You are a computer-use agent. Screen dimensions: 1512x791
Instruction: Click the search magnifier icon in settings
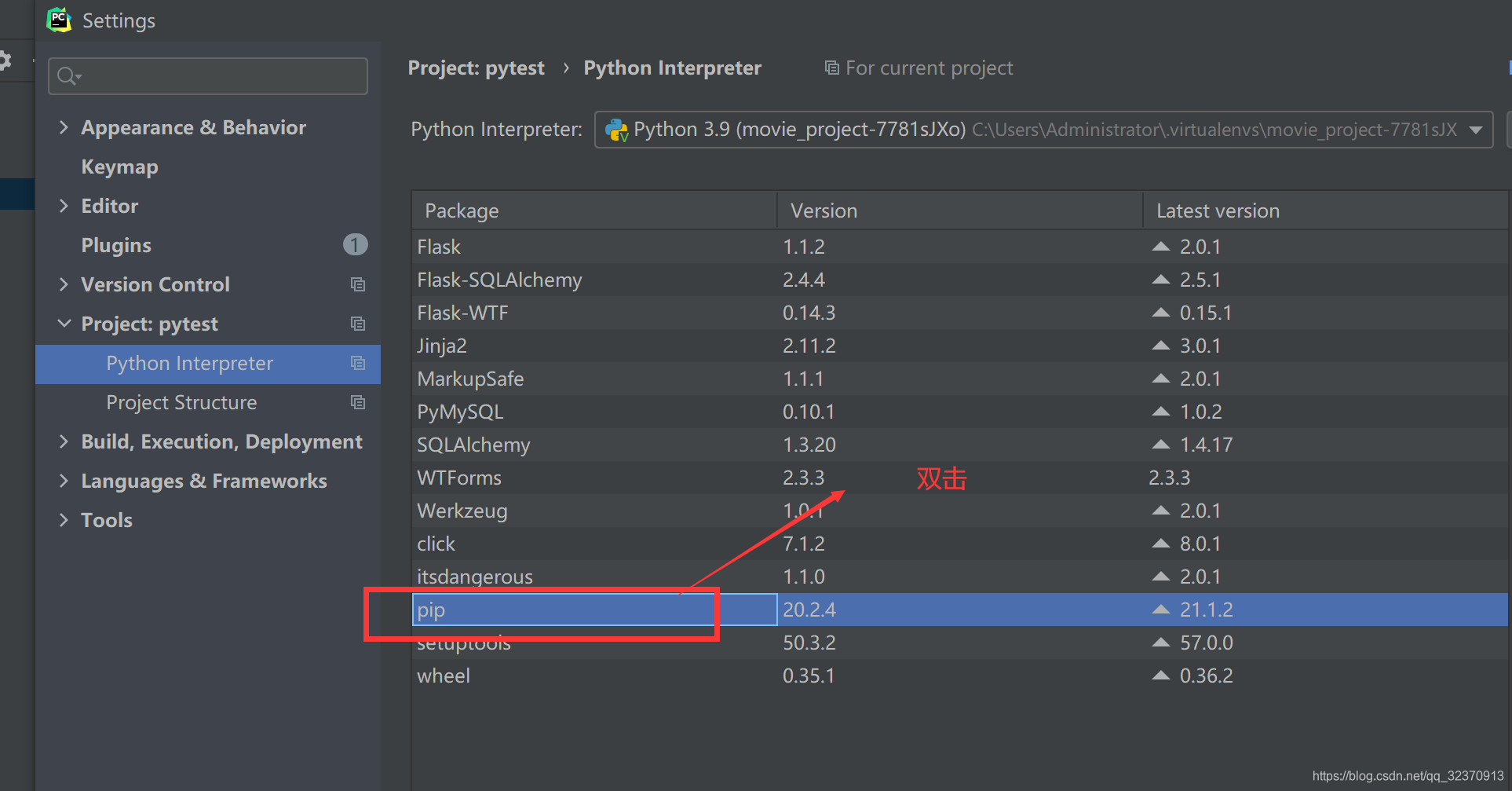[x=68, y=76]
